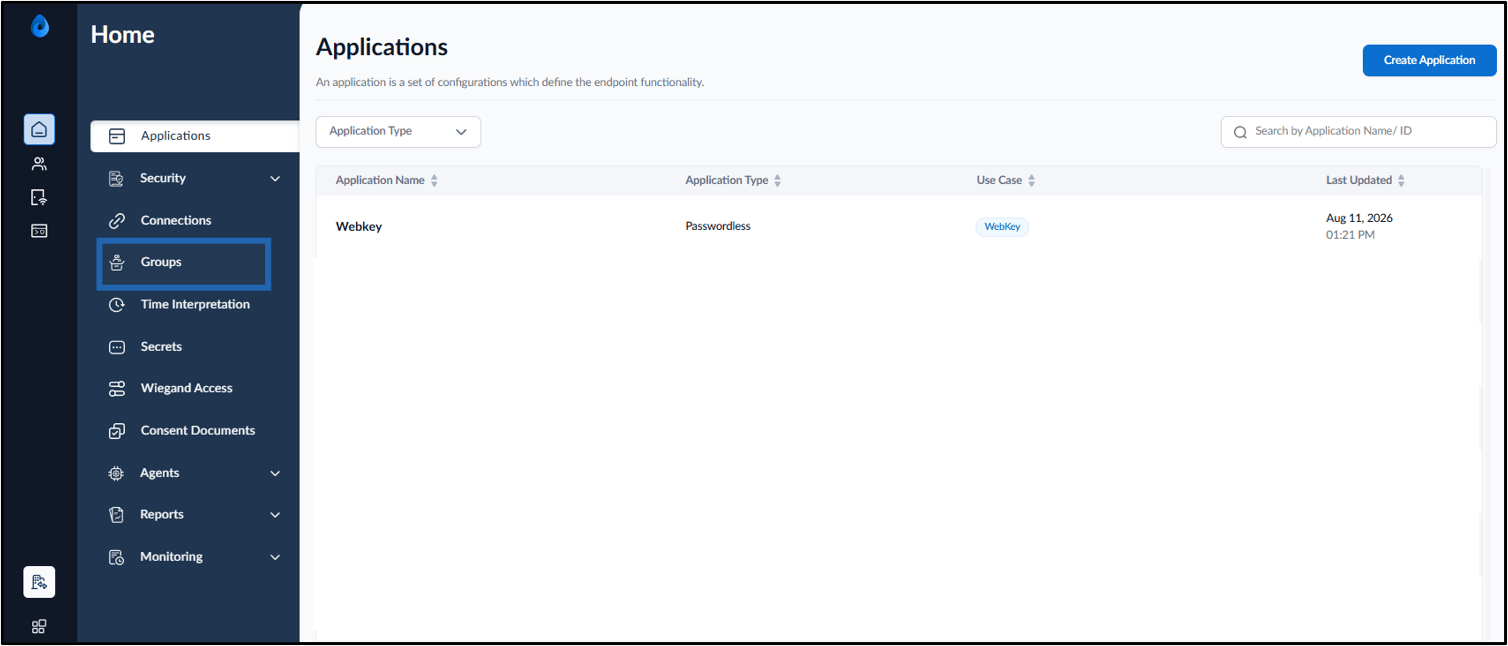Click the Create Application button
The height and width of the screenshot is (646, 1508).
point(1429,60)
